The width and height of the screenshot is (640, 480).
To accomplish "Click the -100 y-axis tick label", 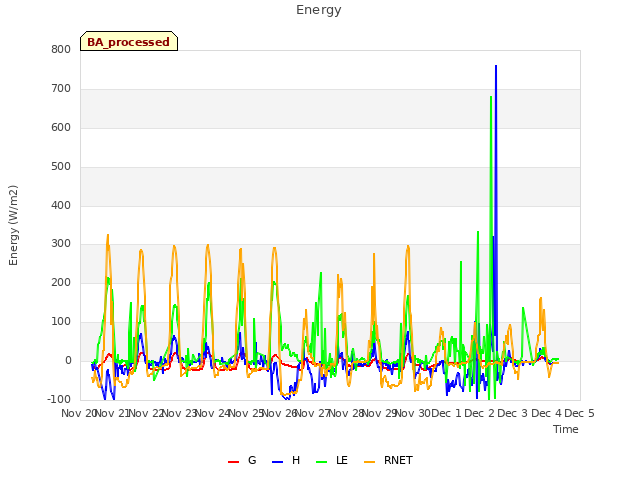I will tap(59, 399).
